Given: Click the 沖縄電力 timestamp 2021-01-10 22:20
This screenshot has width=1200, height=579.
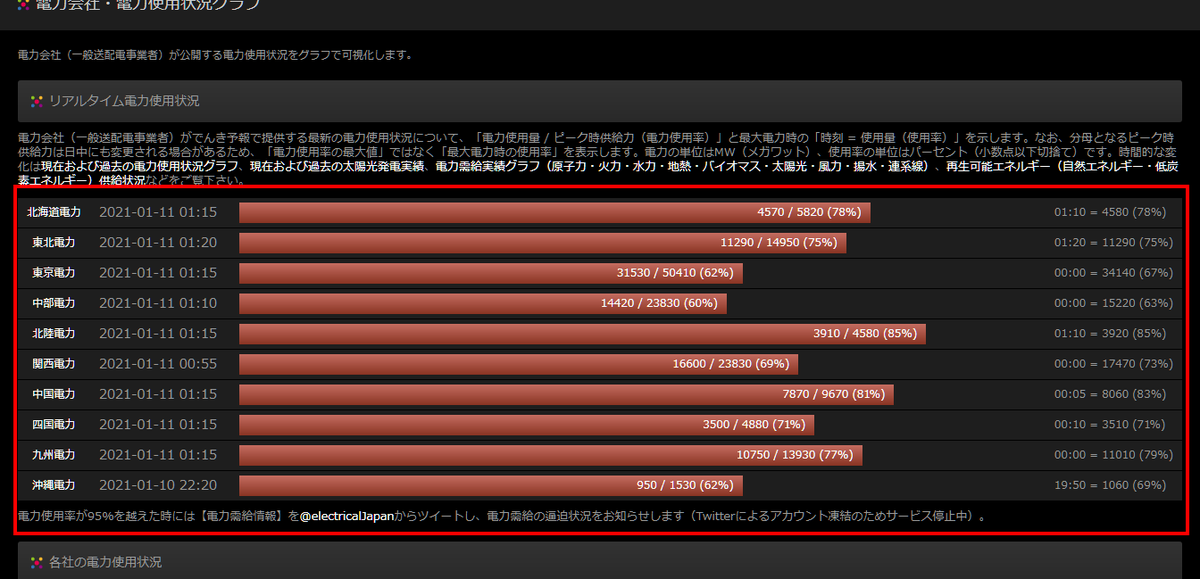Looking at the screenshot, I should [158, 485].
